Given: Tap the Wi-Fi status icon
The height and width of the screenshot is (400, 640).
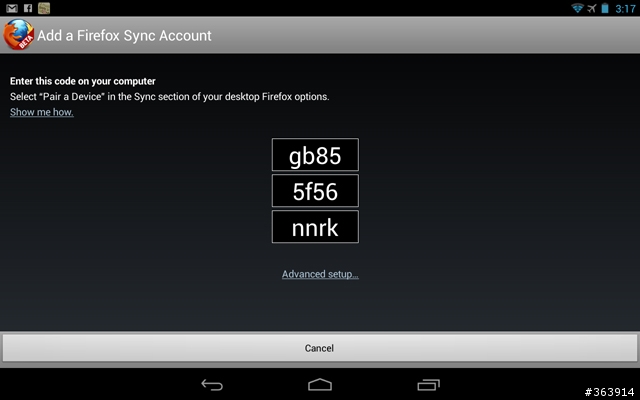Looking at the screenshot, I should [578, 8].
